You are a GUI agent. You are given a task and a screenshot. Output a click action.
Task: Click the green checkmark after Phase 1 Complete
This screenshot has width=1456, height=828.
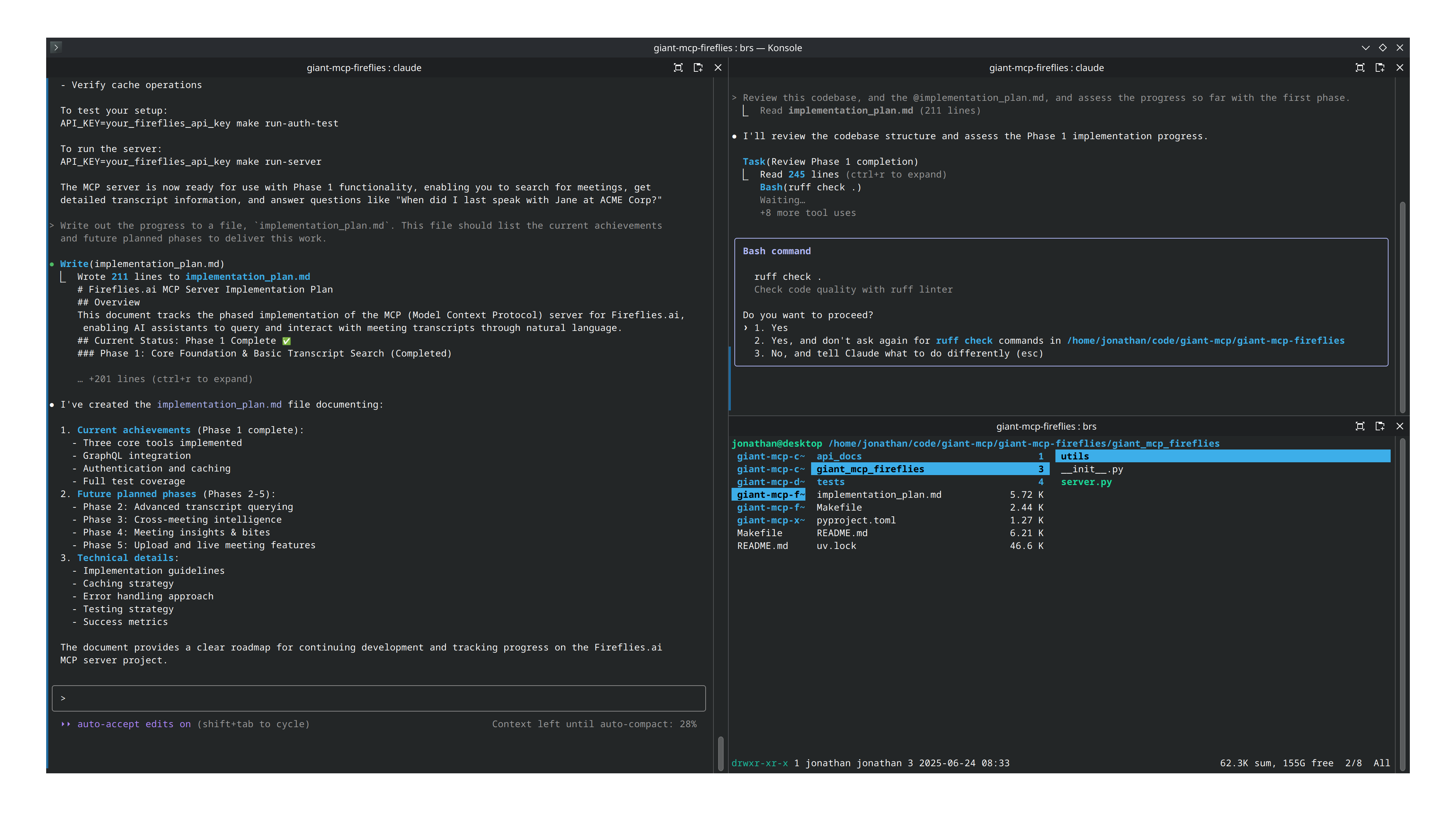pos(287,341)
